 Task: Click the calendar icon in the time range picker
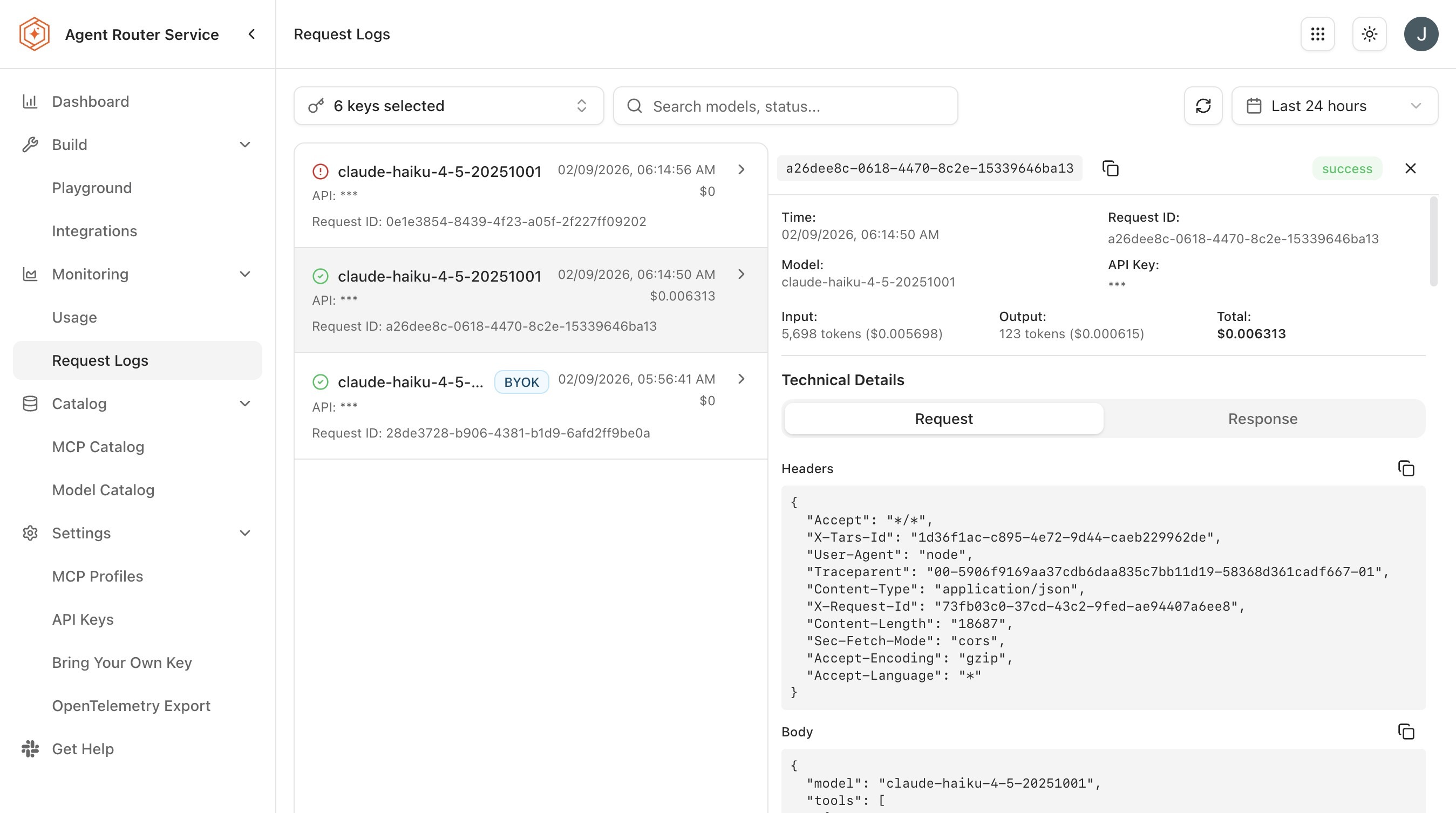[1254, 106]
